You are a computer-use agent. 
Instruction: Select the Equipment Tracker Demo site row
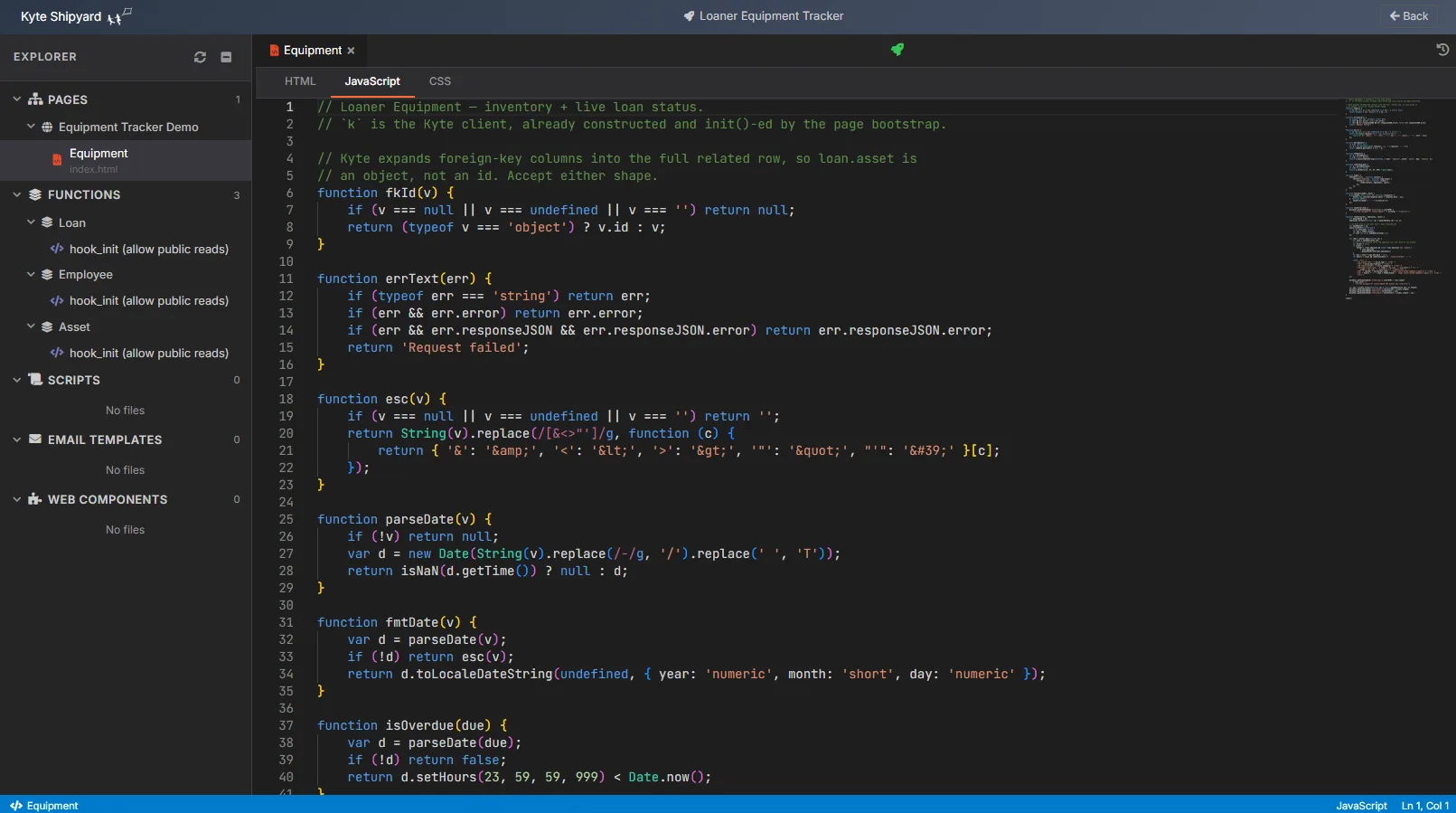(126, 128)
